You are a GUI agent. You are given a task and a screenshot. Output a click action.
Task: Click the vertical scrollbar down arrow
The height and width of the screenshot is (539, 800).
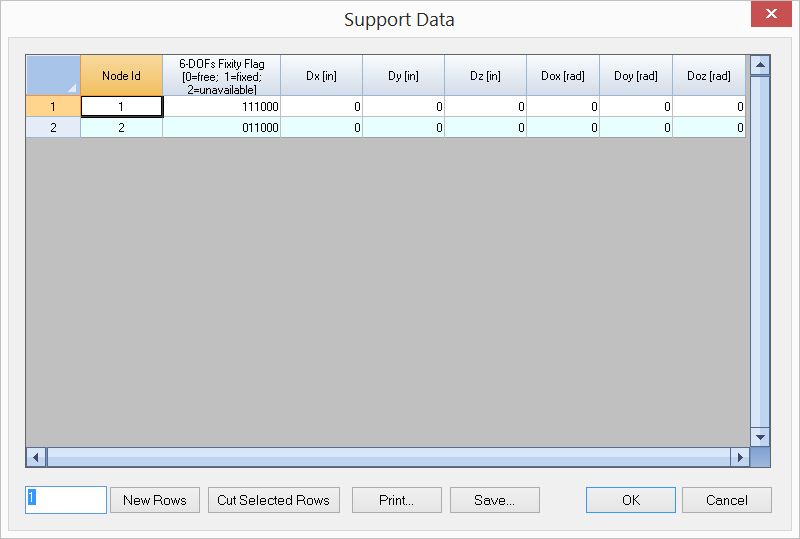[x=760, y=437]
